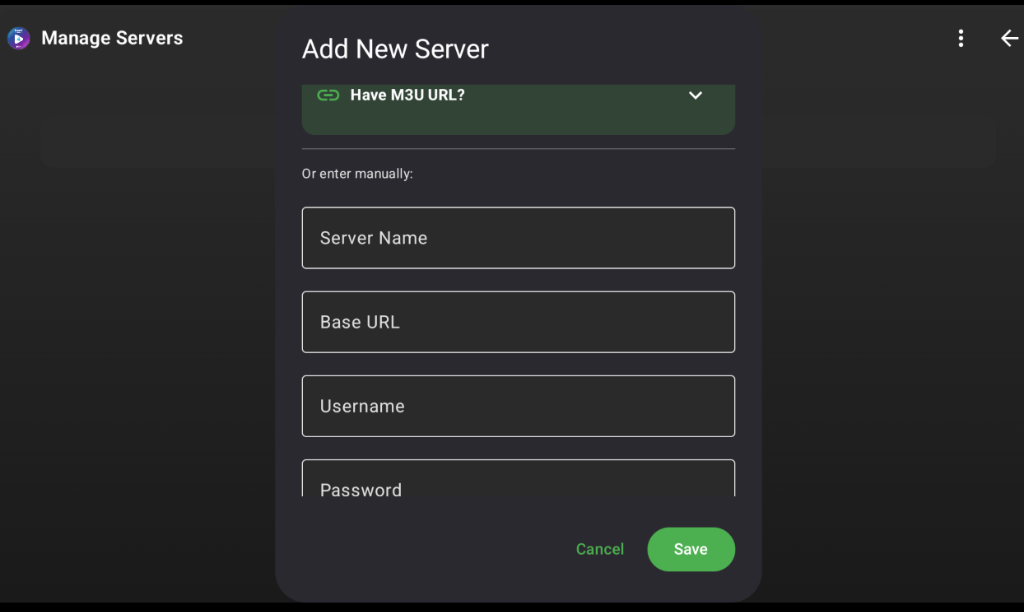Viewport: 1024px width, 612px height.
Task: Focus the Username field
Action: (518, 406)
